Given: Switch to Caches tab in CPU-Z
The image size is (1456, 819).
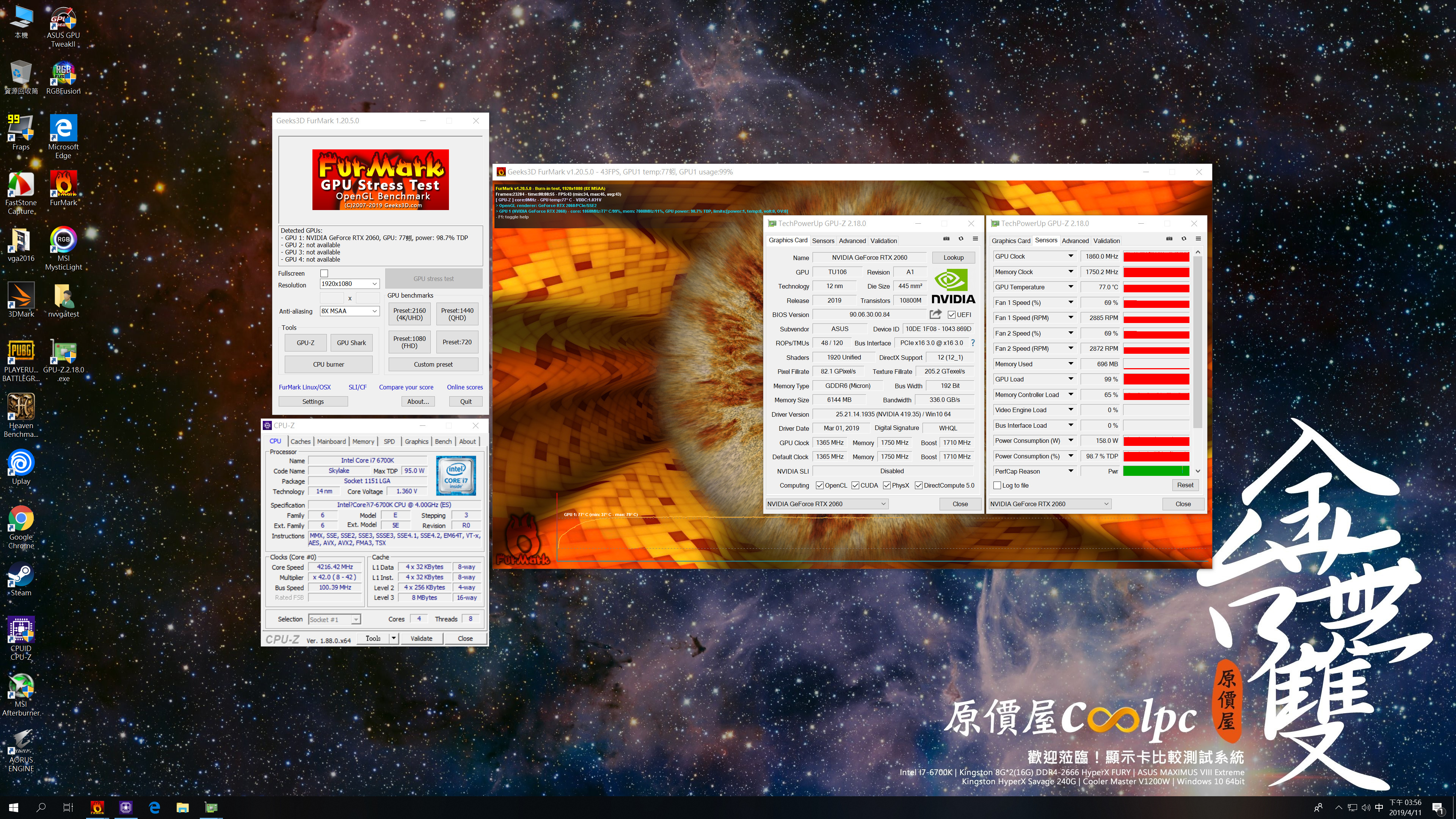Looking at the screenshot, I should coord(300,441).
